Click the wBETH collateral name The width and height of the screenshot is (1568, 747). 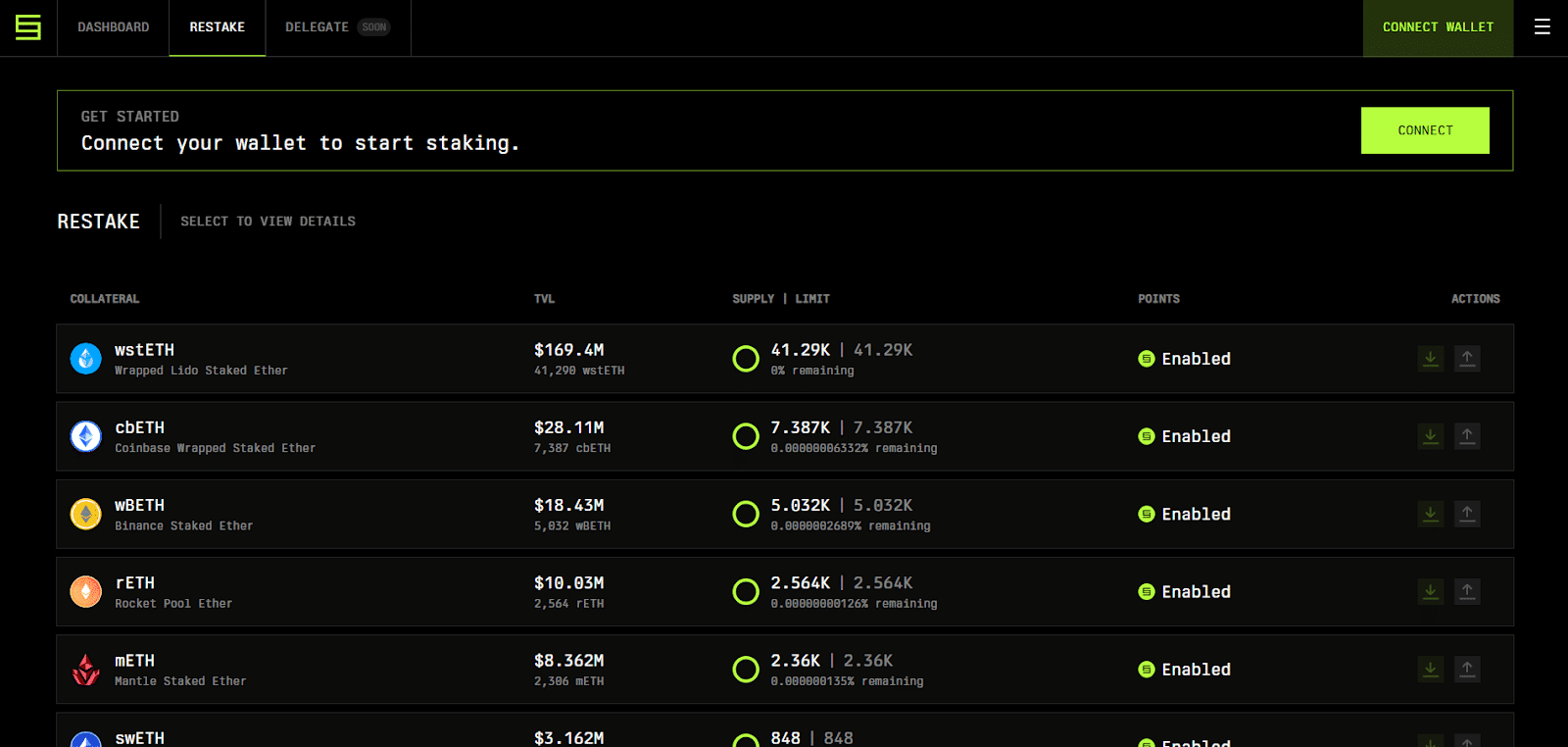(140, 505)
